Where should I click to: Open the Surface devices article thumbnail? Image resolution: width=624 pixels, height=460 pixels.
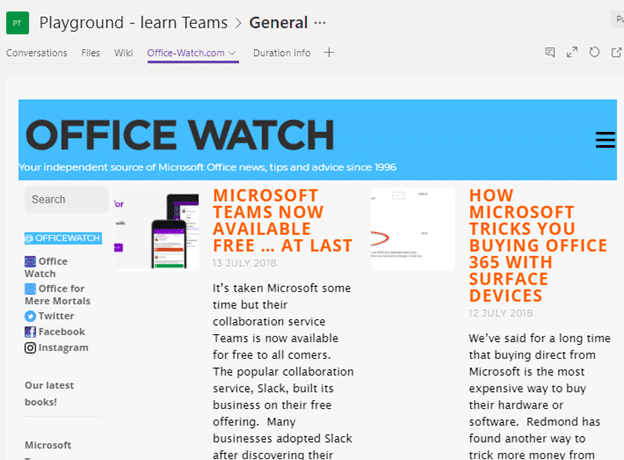click(412, 228)
